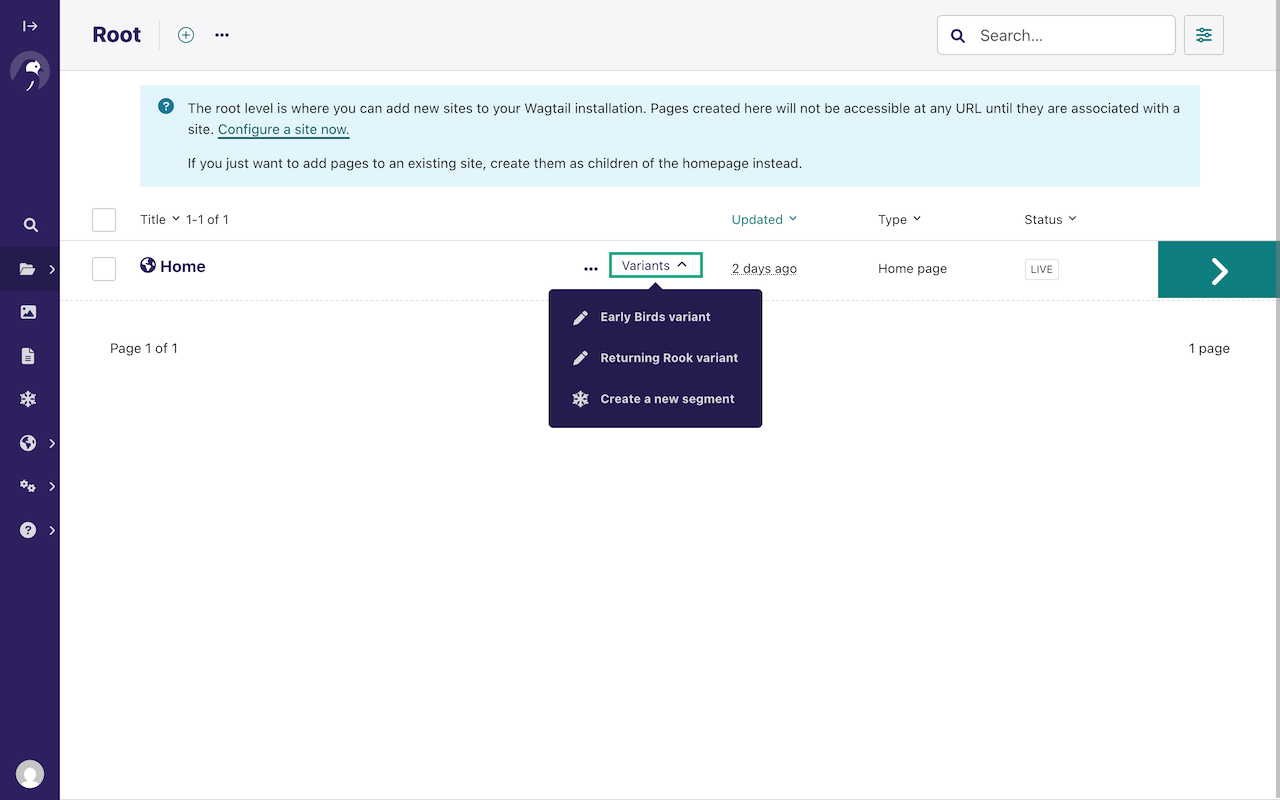Click the help icon in the info banner
This screenshot has width=1280, height=800.
click(x=166, y=106)
